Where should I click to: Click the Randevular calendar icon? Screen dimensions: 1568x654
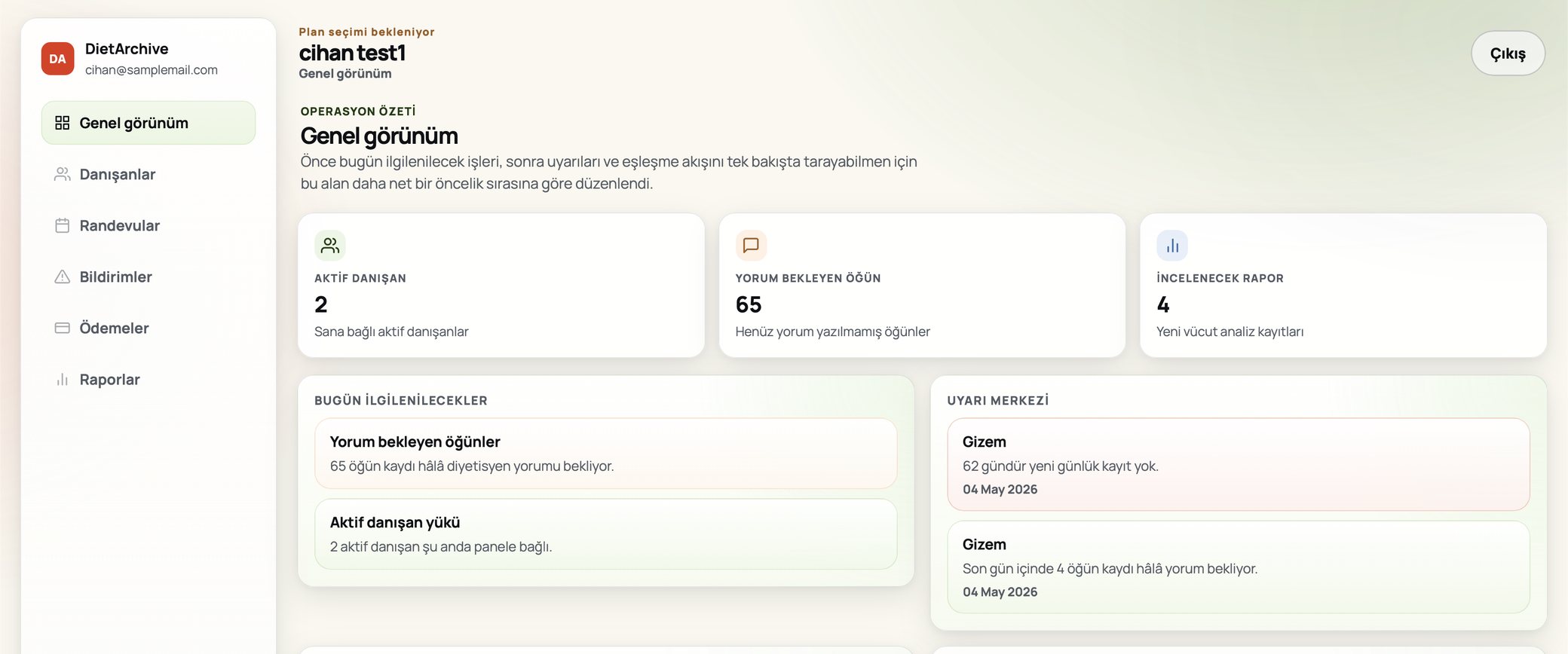pos(63,225)
